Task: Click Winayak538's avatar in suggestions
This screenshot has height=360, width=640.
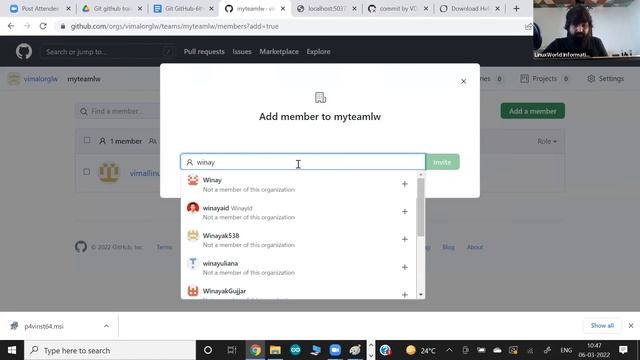Action: click(x=193, y=236)
